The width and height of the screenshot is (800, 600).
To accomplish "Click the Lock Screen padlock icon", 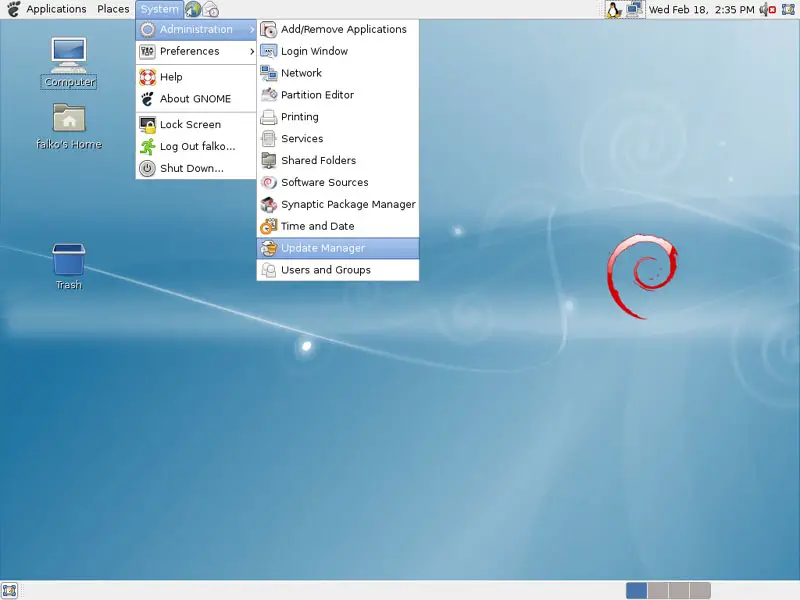I will pos(147,124).
